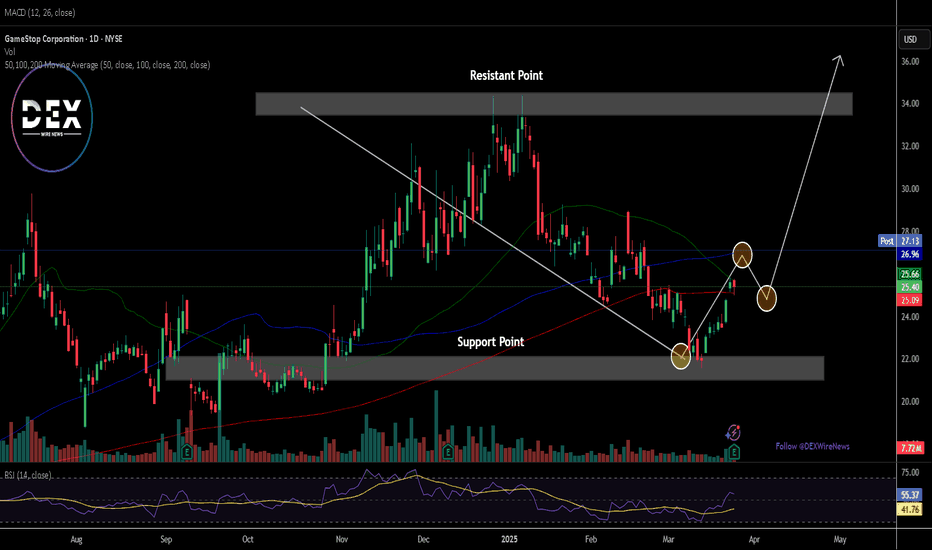Click the 32.00 price scale label
Viewport: 932px width, 550px height.
pyautogui.click(x=910, y=146)
